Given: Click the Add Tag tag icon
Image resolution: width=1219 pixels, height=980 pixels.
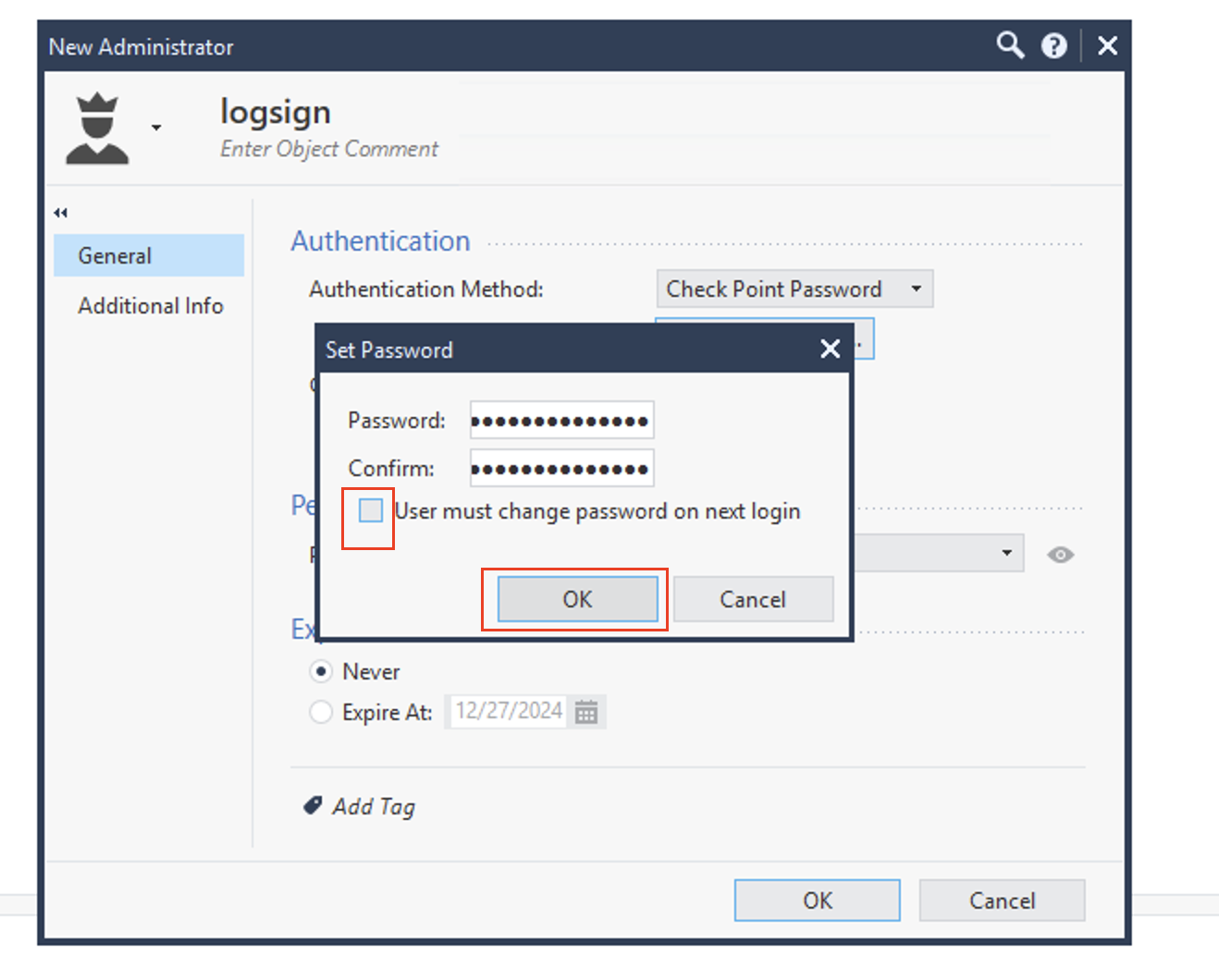Looking at the screenshot, I should click(313, 805).
